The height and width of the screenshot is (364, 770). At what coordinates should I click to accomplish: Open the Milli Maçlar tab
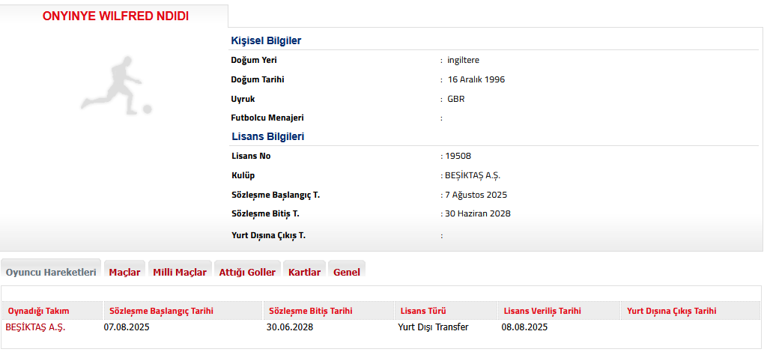(x=180, y=272)
